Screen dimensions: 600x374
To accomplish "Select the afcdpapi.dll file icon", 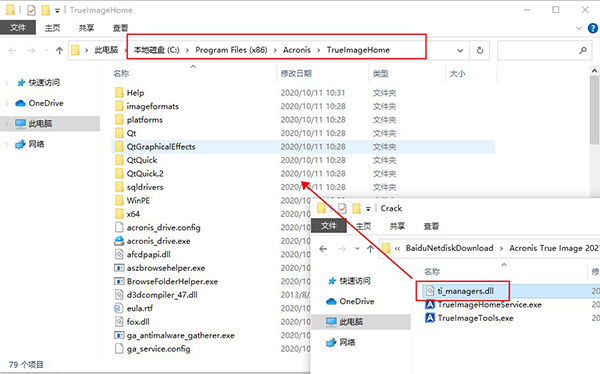I will (x=119, y=254).
